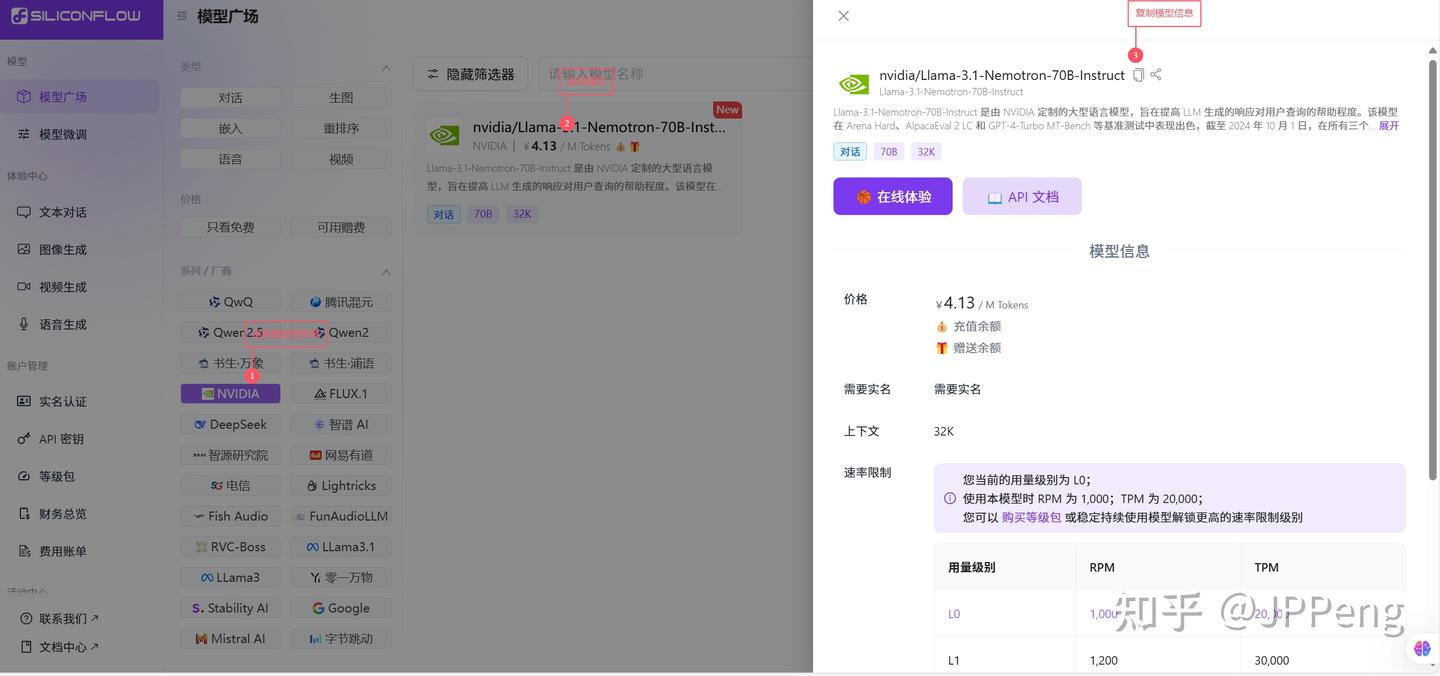Screen dimensions: 1440x676
Task: Open the 模型广场 sidebar item
Action: coord(80,97)
